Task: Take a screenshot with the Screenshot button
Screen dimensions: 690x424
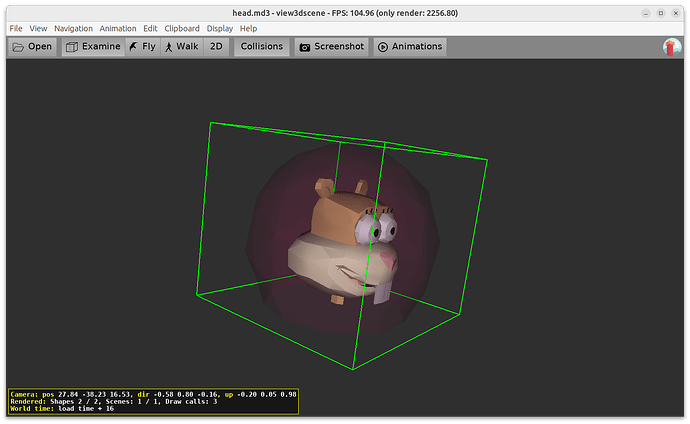Action: click(x=332, y=47)
